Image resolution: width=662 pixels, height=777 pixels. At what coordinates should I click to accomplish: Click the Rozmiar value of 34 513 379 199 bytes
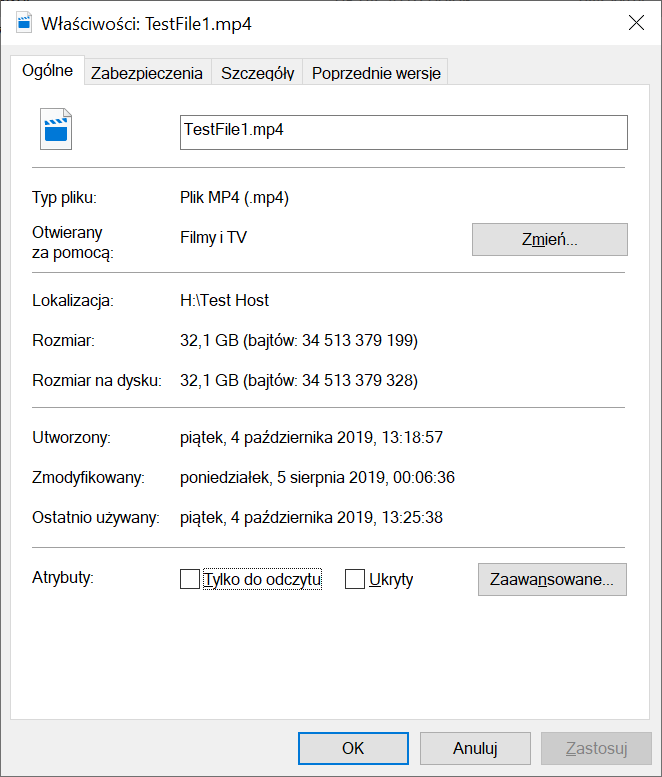pyautogui.click(x=298, y=341)
